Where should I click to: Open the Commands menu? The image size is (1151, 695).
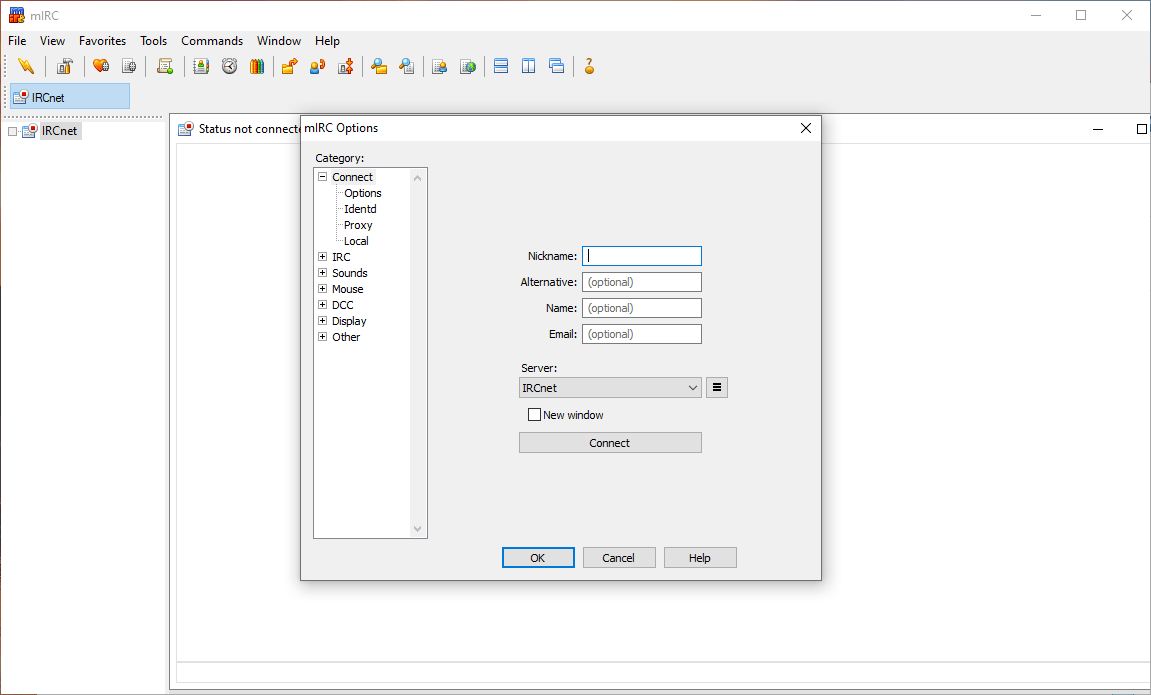pyautogui.click(x=212, y=41)
